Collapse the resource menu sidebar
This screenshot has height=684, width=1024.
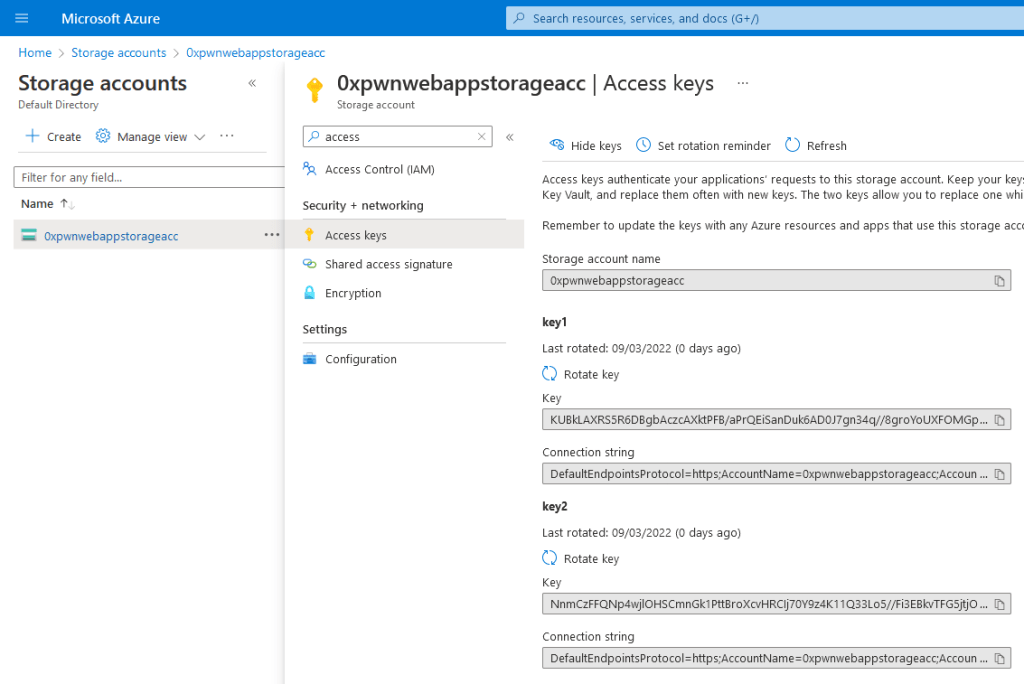coord(509,137)
